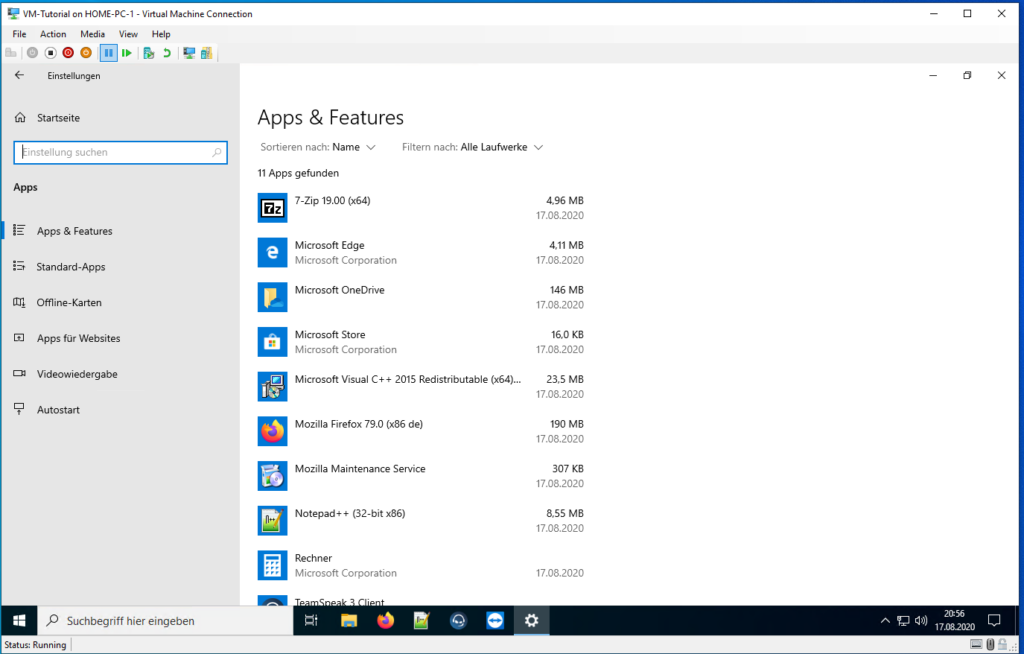1024x654 pixels.
Task: Click the Suchbegriff hier eingeben taskbar search
Action: [x=165, y=621]
